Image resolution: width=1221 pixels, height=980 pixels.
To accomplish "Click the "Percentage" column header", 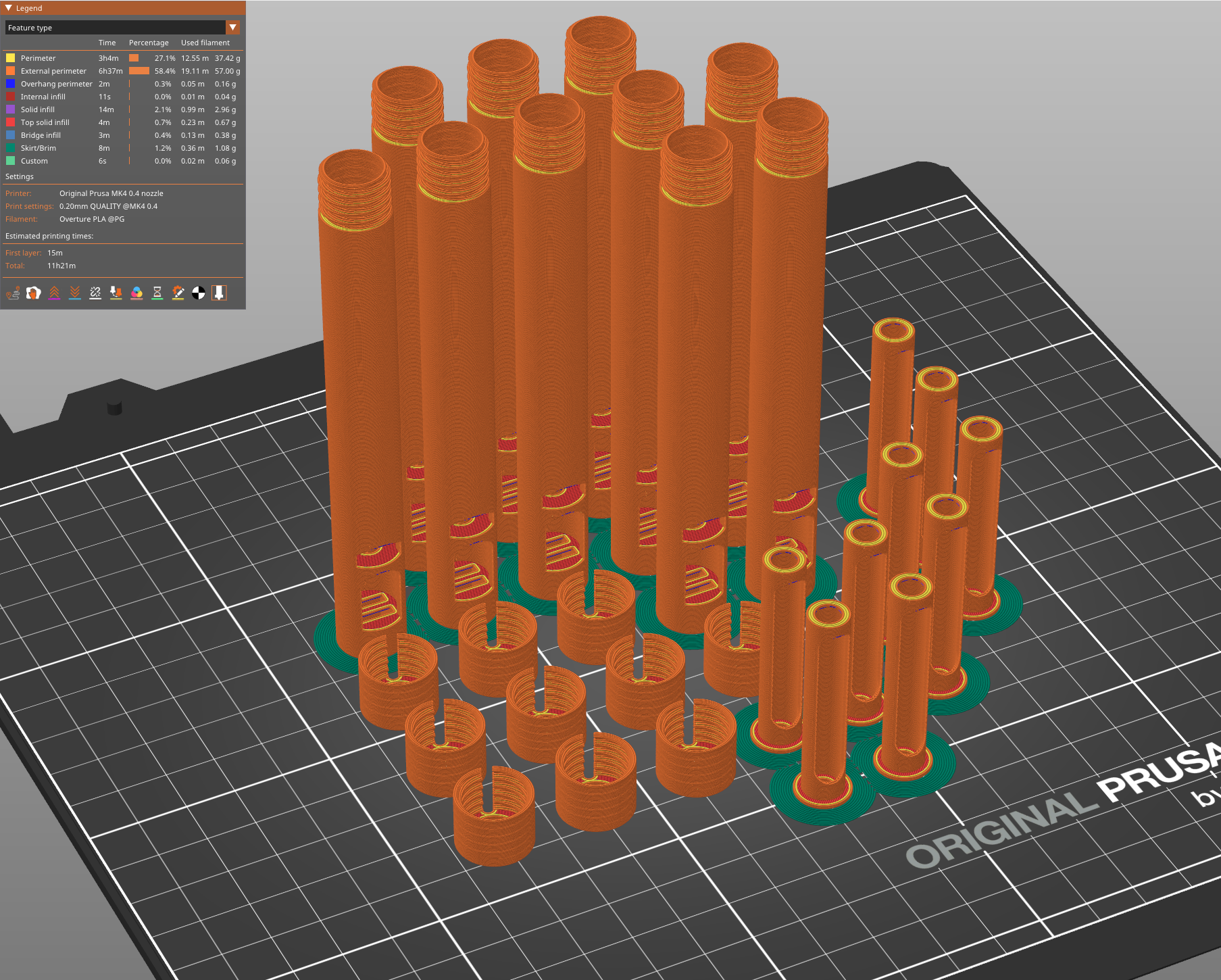I will (x=149, y=43).
